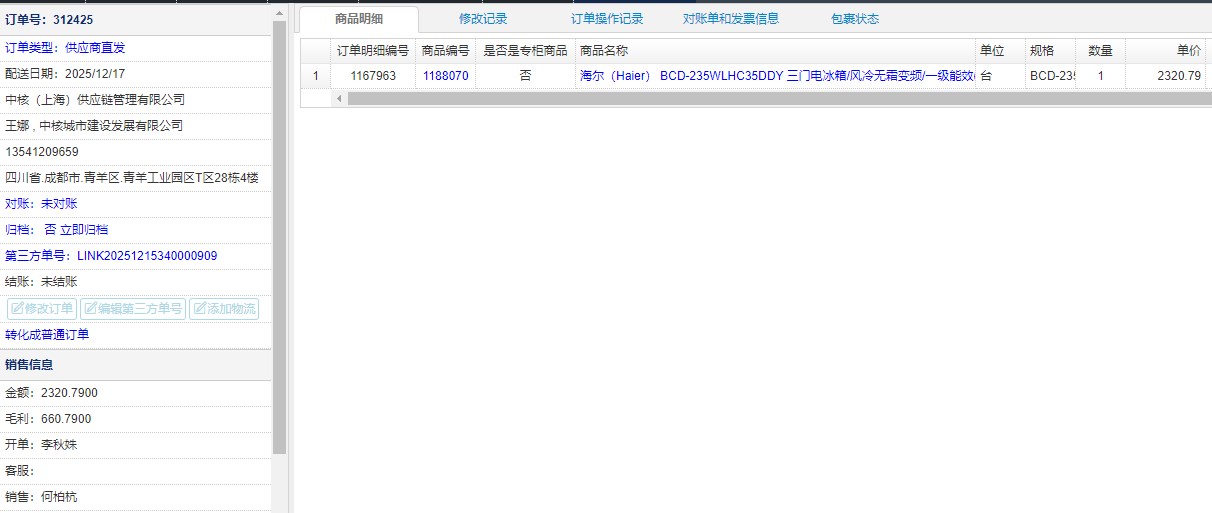Switch to the 修改记录 tab
This screenshot has height=513, width=1212.
[x=483, y=19]
